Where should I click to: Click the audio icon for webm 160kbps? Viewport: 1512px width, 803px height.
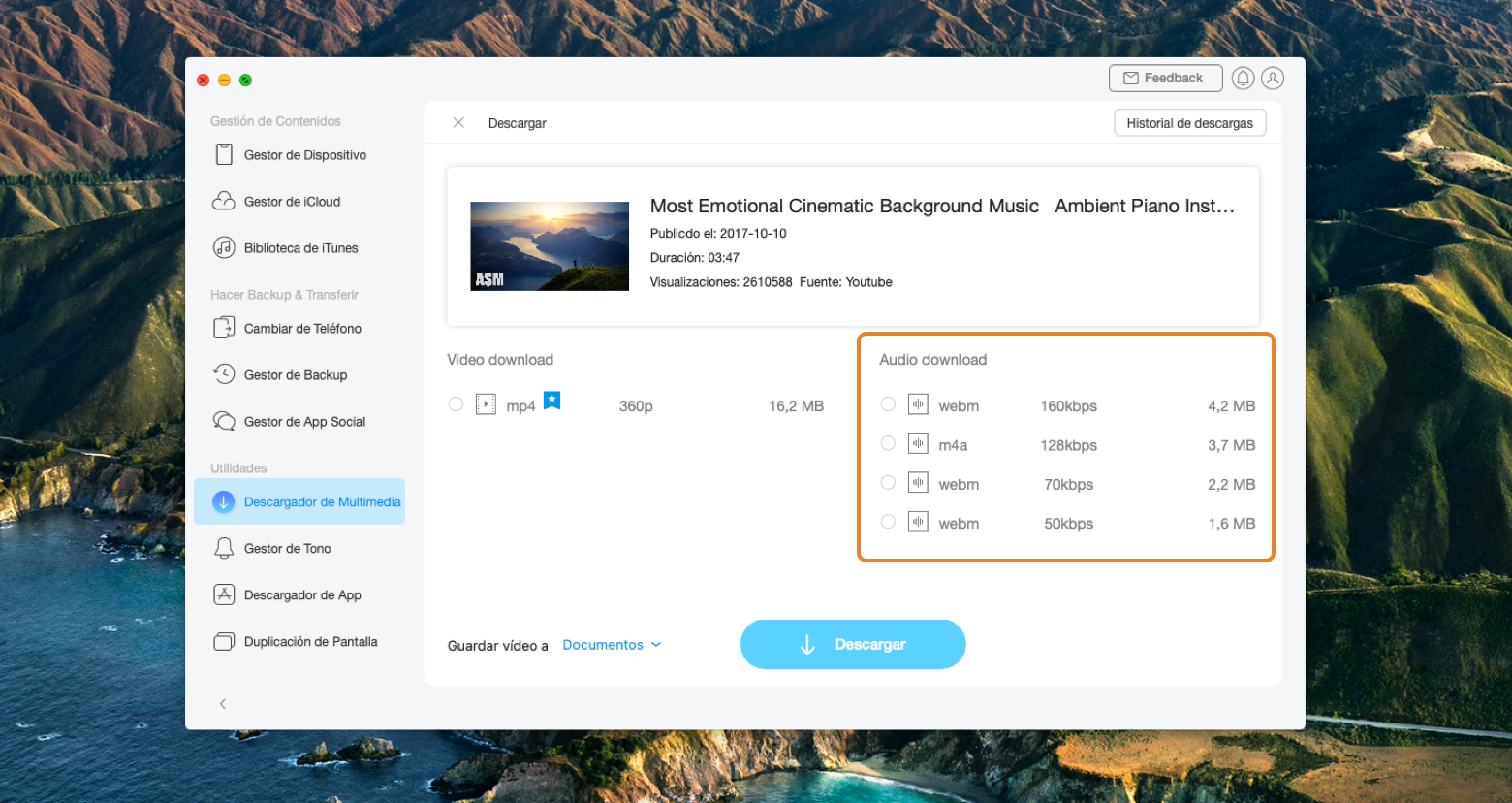click(918, 404)
